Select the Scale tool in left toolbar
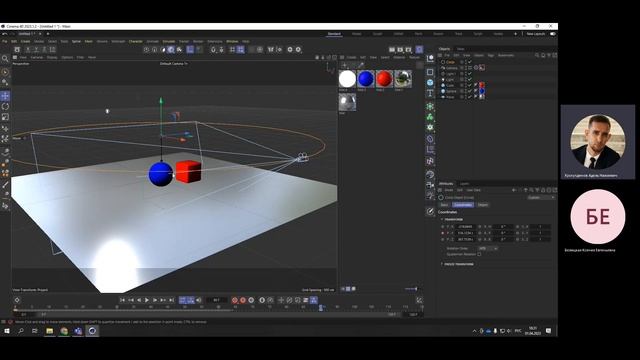Screen dimensions: 640x360 click(5, 117)
